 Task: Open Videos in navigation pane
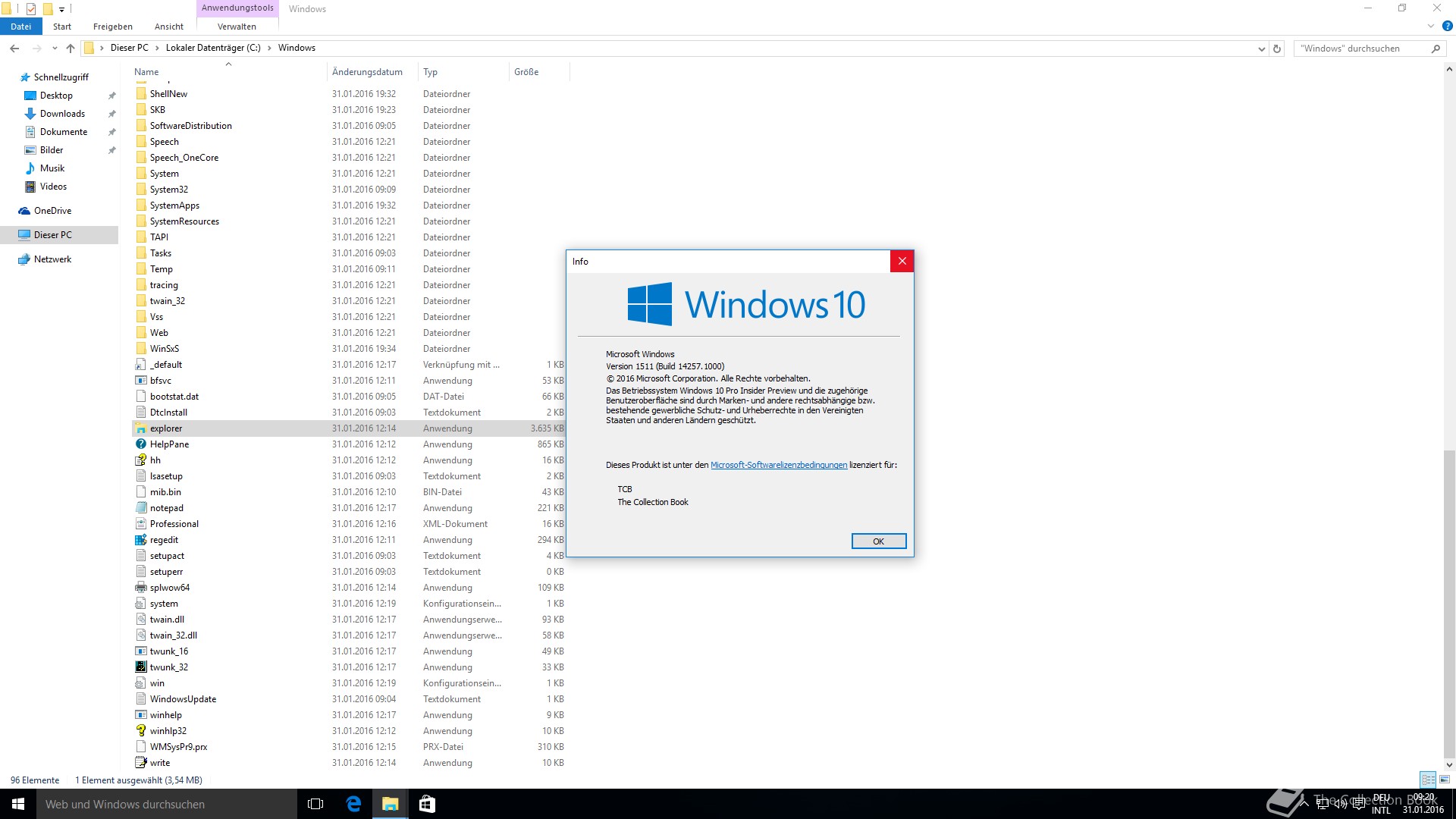click(x=53, y=187)
